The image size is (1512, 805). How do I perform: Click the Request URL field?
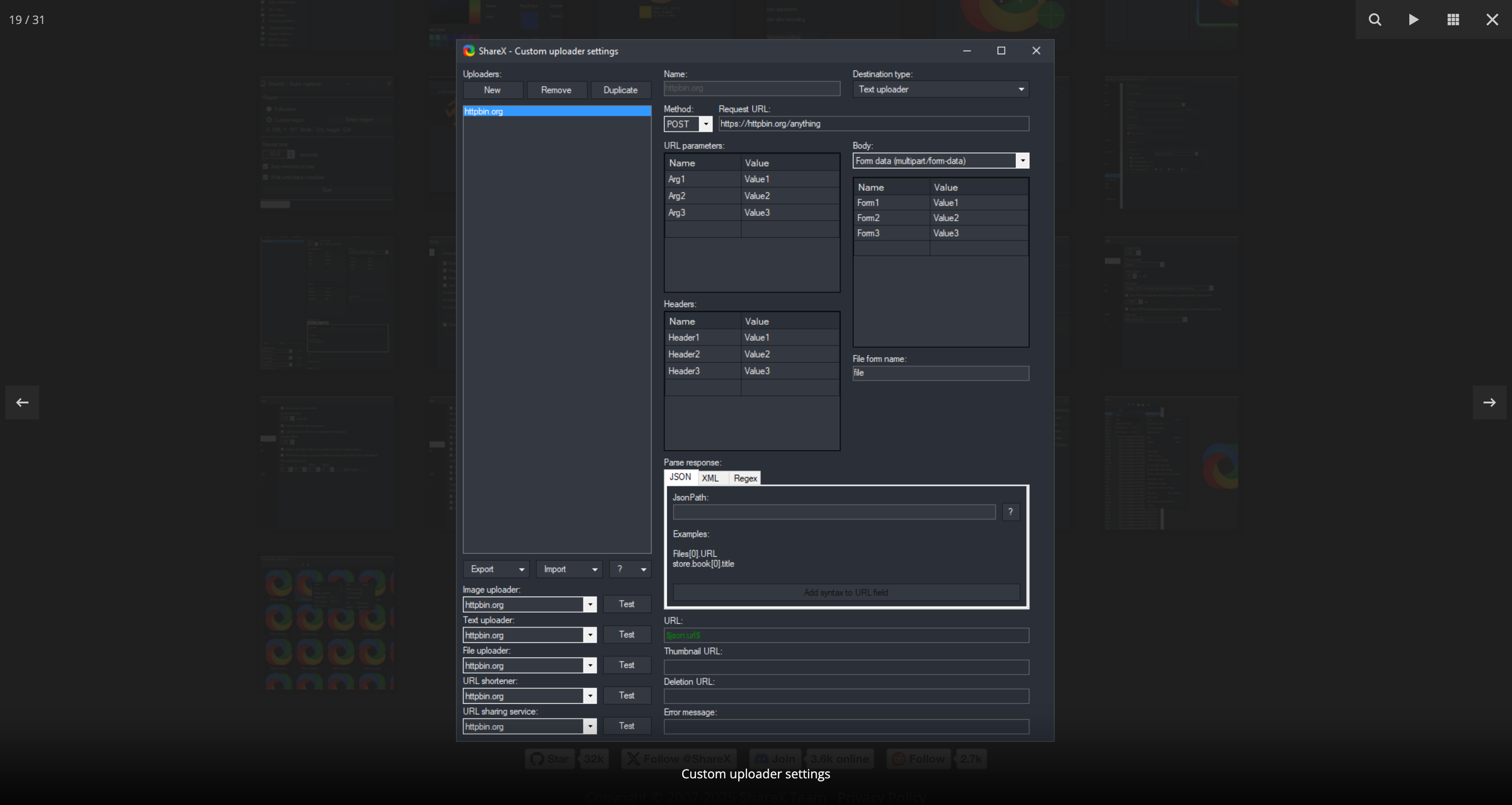click(x=874, y=124)
